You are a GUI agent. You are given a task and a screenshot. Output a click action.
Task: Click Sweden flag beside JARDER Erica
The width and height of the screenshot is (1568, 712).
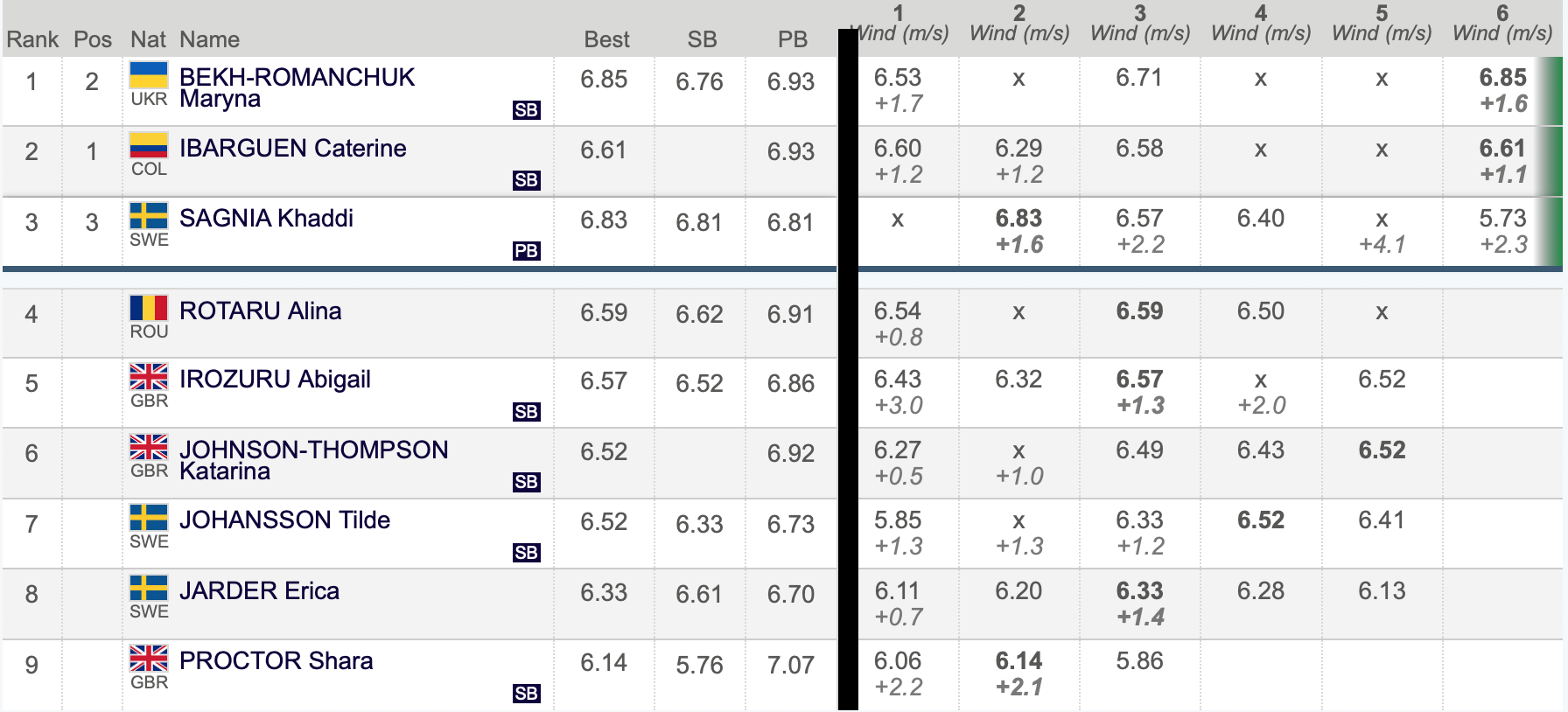click(x=149, y=588)
